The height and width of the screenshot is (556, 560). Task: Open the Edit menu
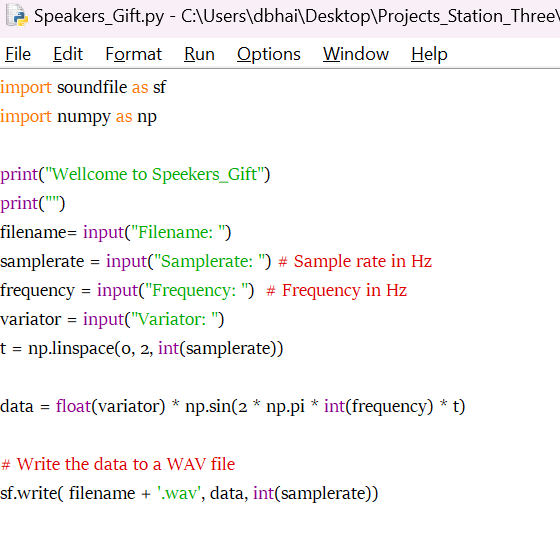[68, 54]
